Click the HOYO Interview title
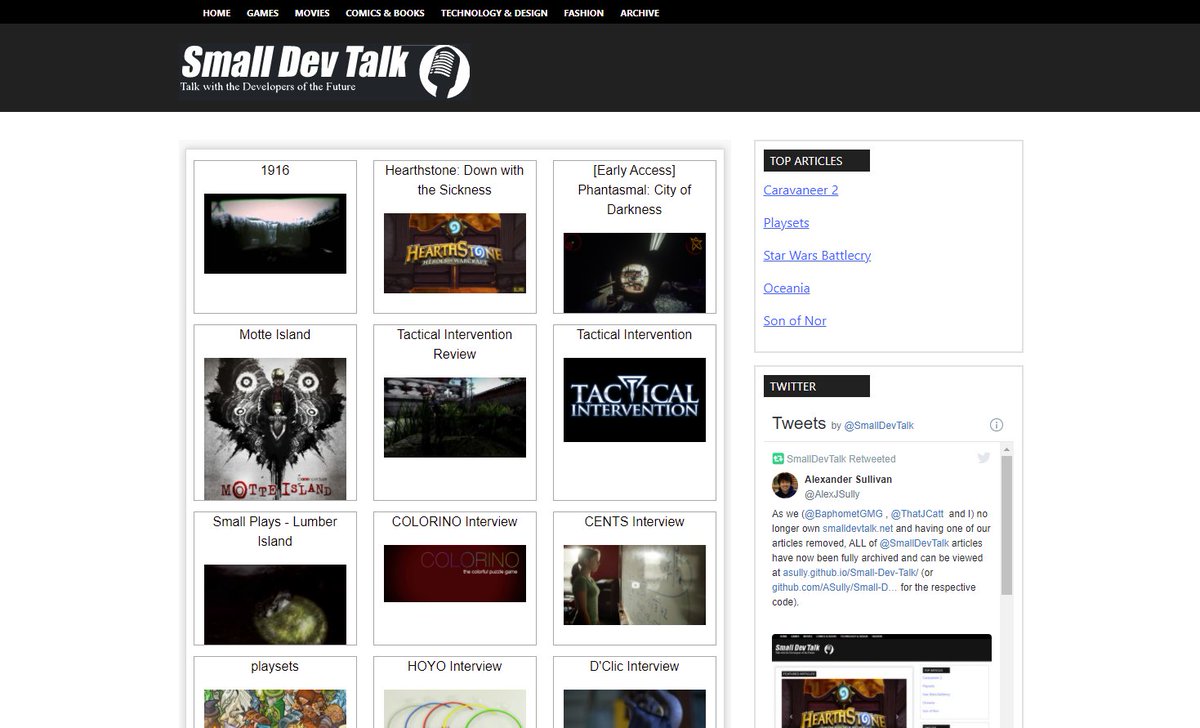 point(455,666)
